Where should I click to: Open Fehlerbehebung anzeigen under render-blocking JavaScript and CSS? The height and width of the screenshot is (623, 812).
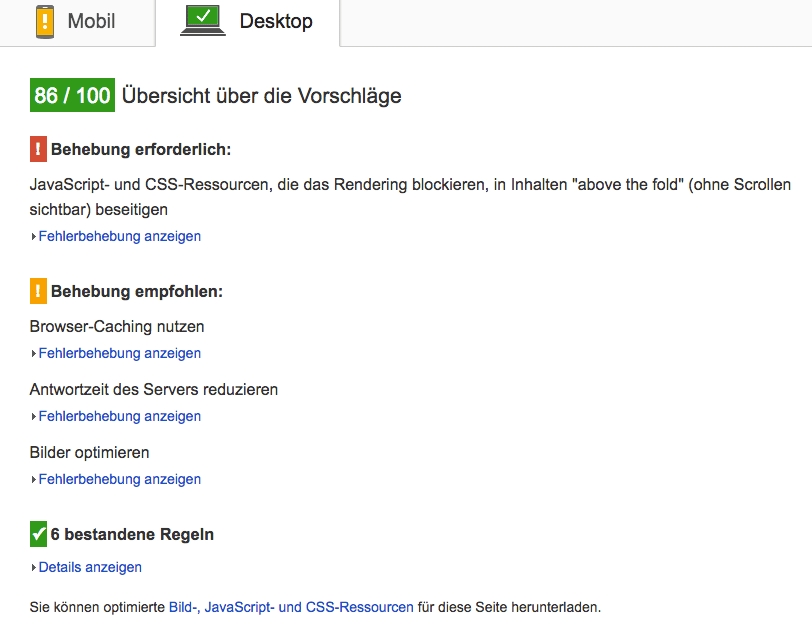120,236
